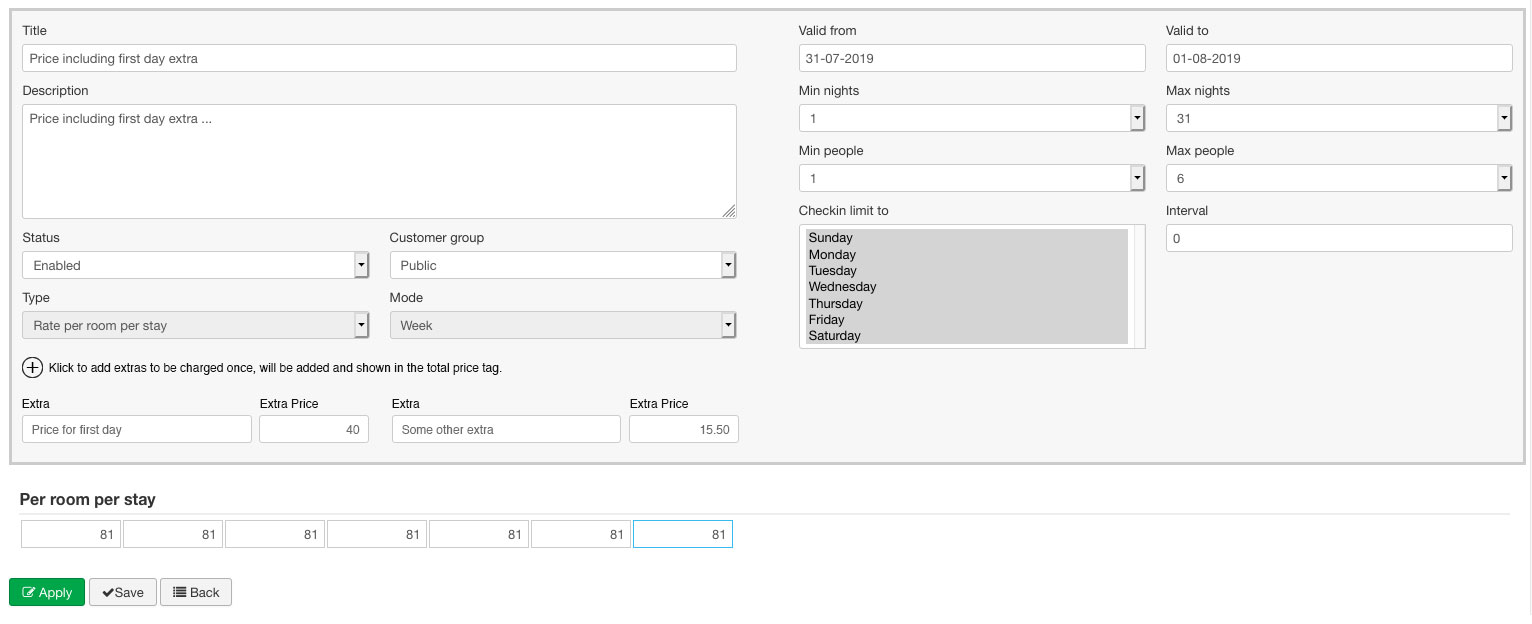The height and width of the screenshot is (624, 1532).
Task: Open the Min people dropdown
Action: (971, 178)
